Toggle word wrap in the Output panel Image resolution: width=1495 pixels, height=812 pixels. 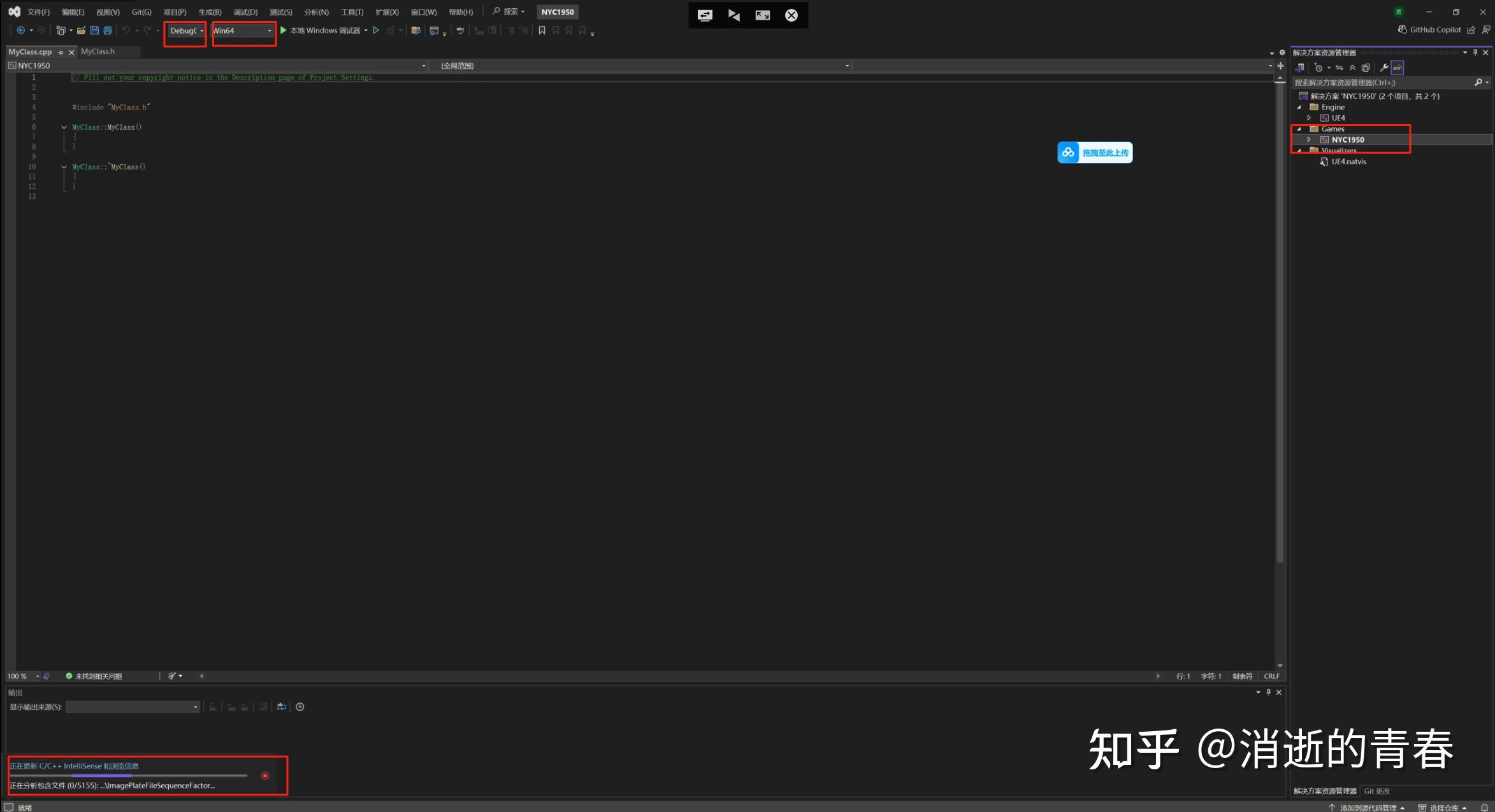click(x=281, y=707)
